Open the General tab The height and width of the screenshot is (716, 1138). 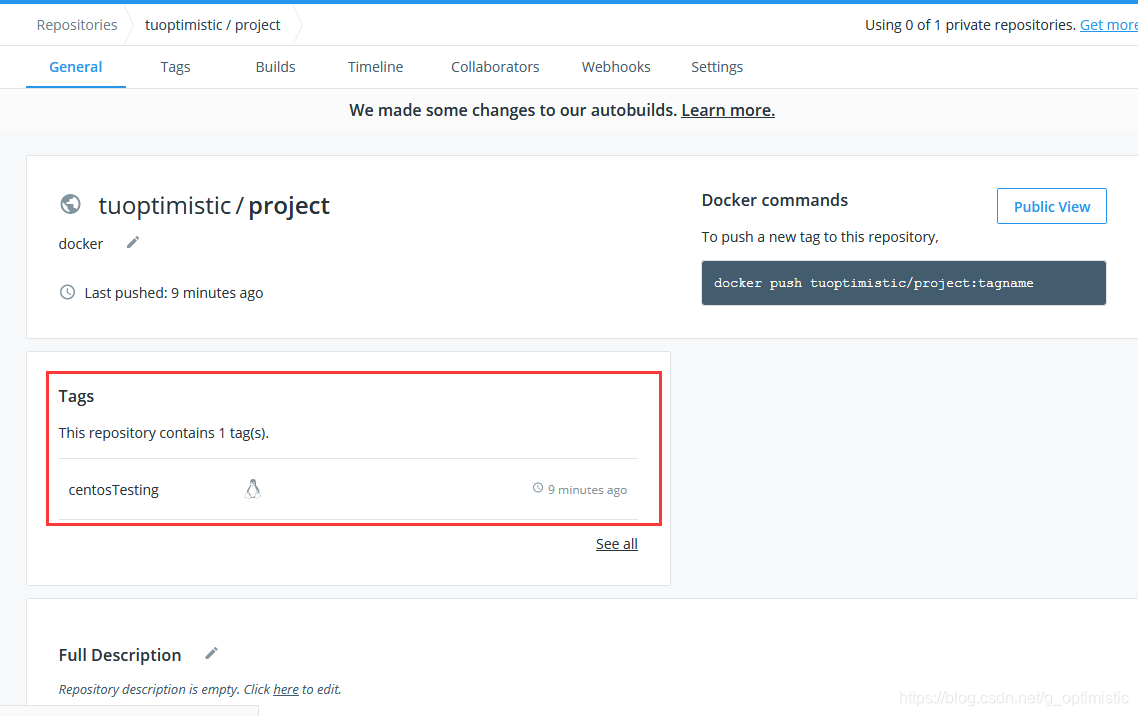coord(75,67)
